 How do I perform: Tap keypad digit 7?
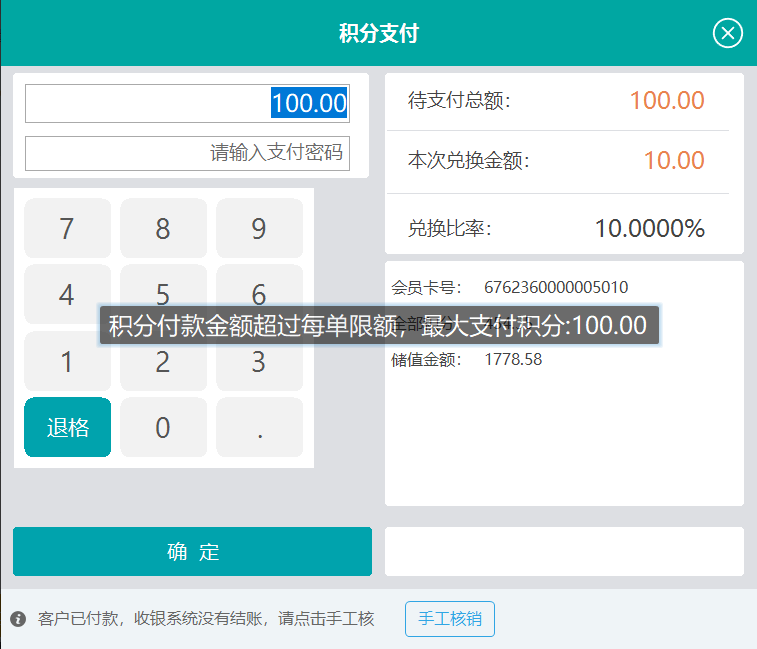[x=67, y=228]
